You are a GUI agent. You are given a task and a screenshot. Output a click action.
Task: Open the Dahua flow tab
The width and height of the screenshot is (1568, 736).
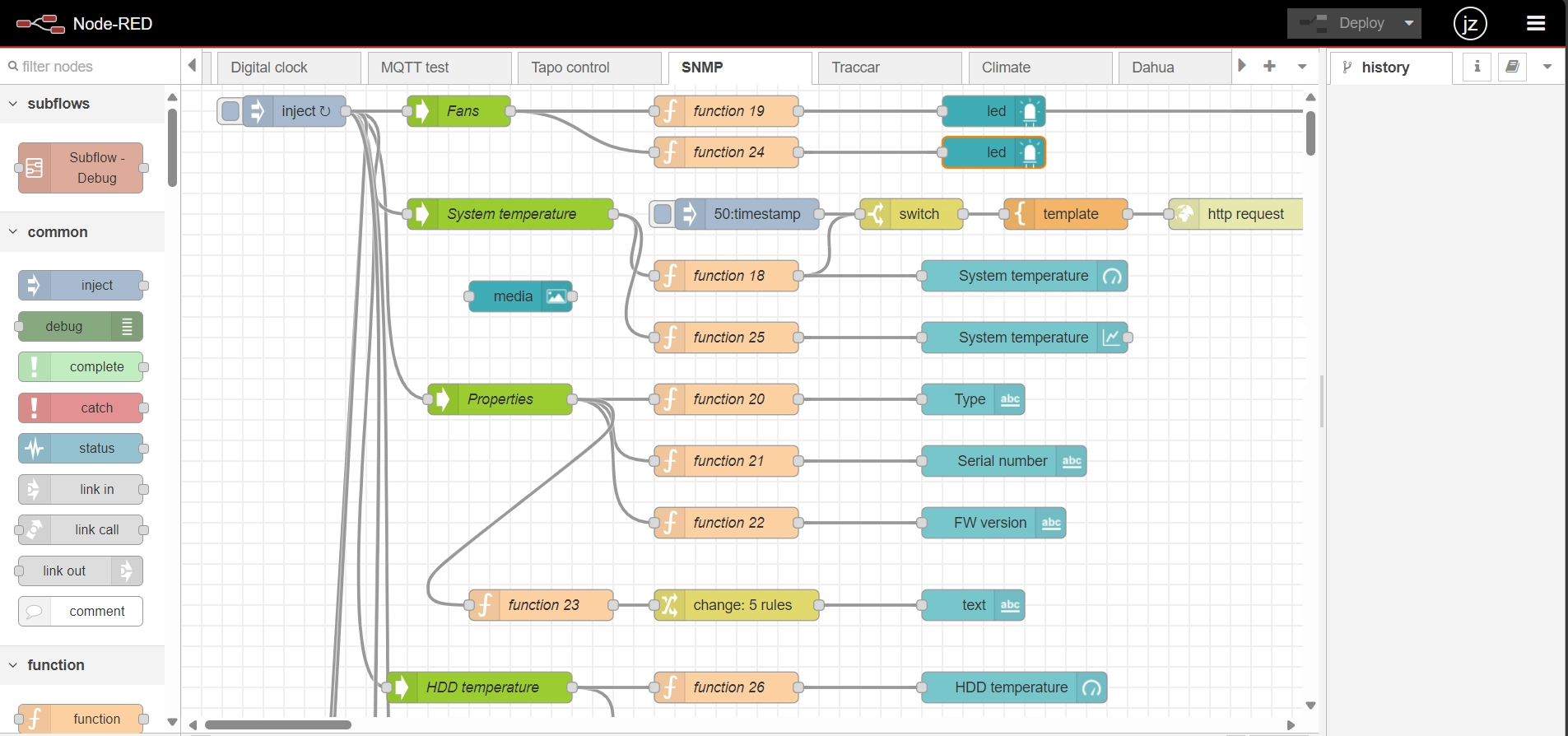pos(1175,68)
